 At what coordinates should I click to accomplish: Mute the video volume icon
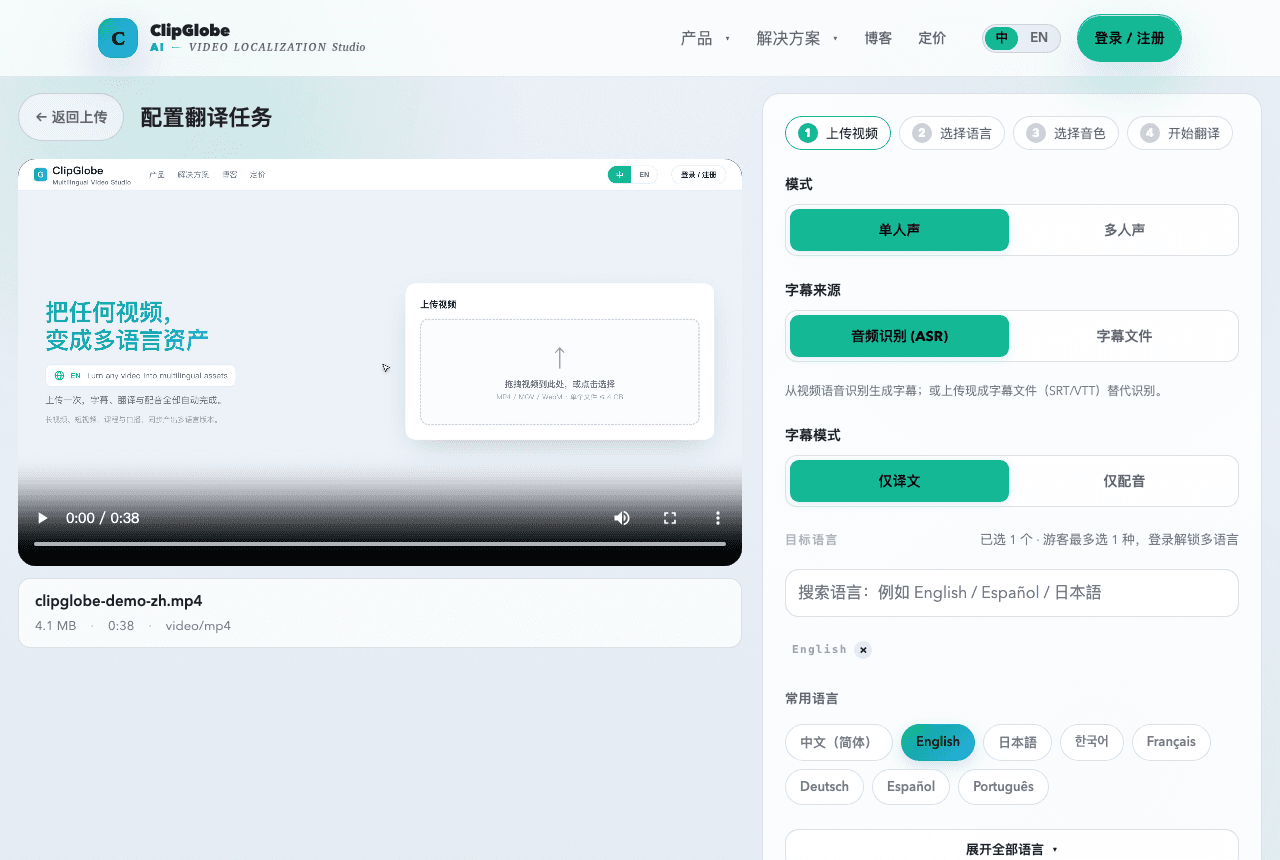coord(622,518)
